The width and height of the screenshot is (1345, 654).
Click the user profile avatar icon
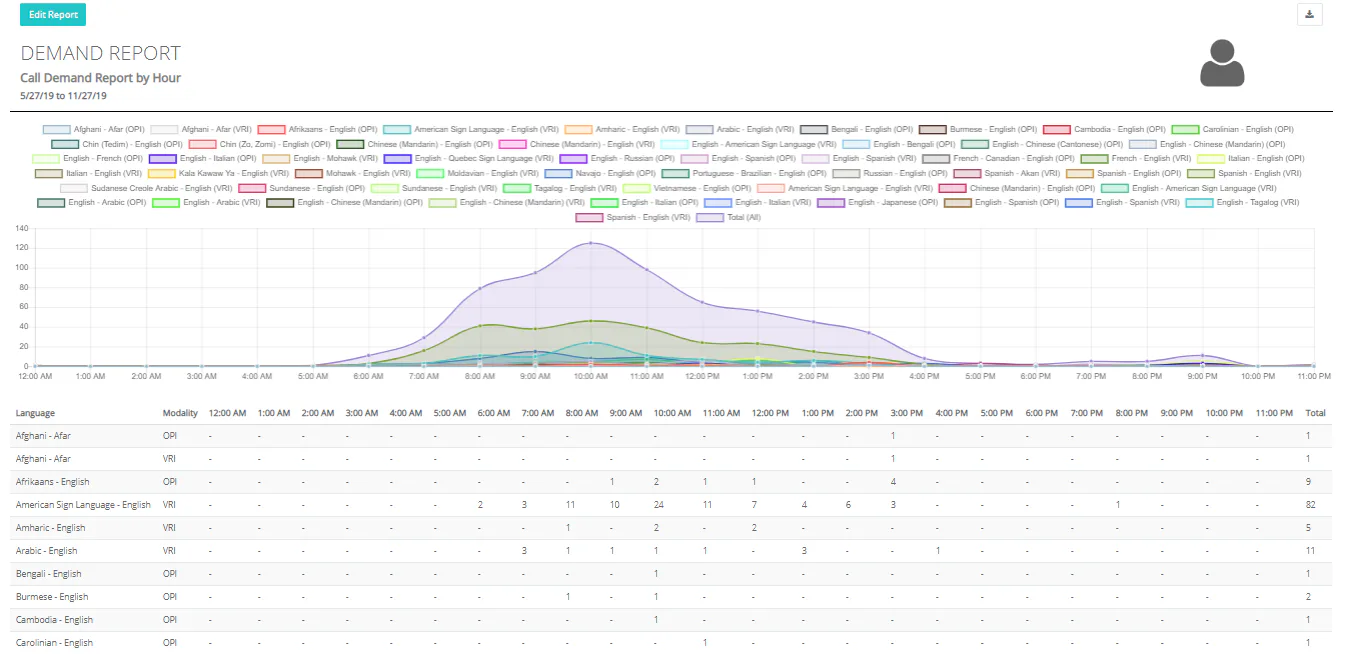pos(1222,63)
